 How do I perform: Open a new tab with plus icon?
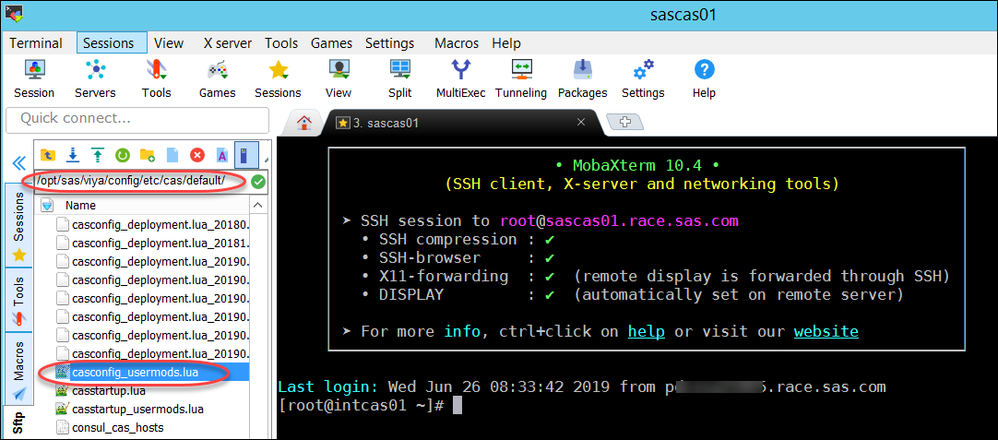[624, 122]
